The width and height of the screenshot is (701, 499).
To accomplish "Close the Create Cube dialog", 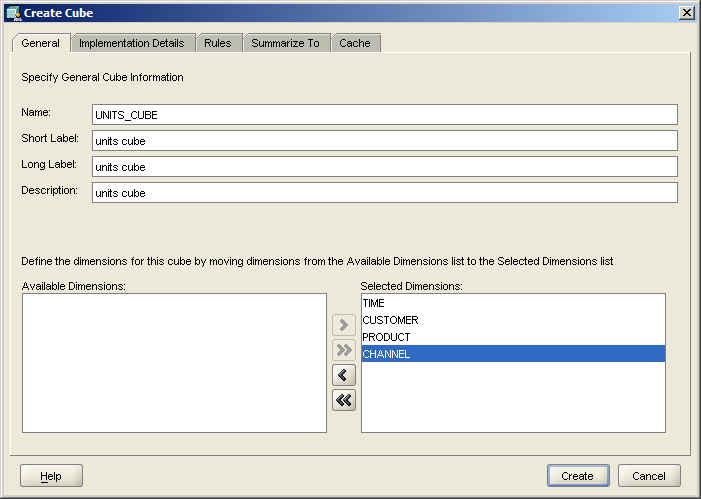I will 686,13.
